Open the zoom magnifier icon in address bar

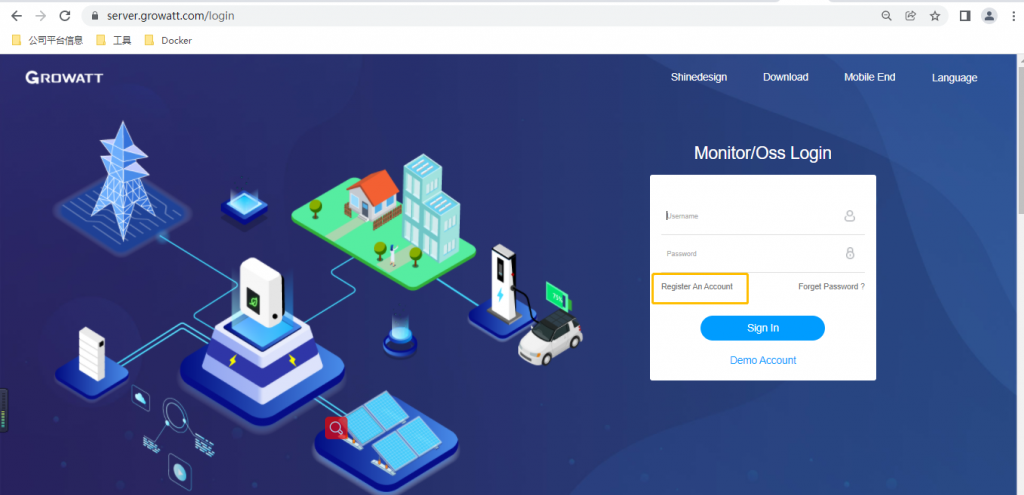(886, 16)
